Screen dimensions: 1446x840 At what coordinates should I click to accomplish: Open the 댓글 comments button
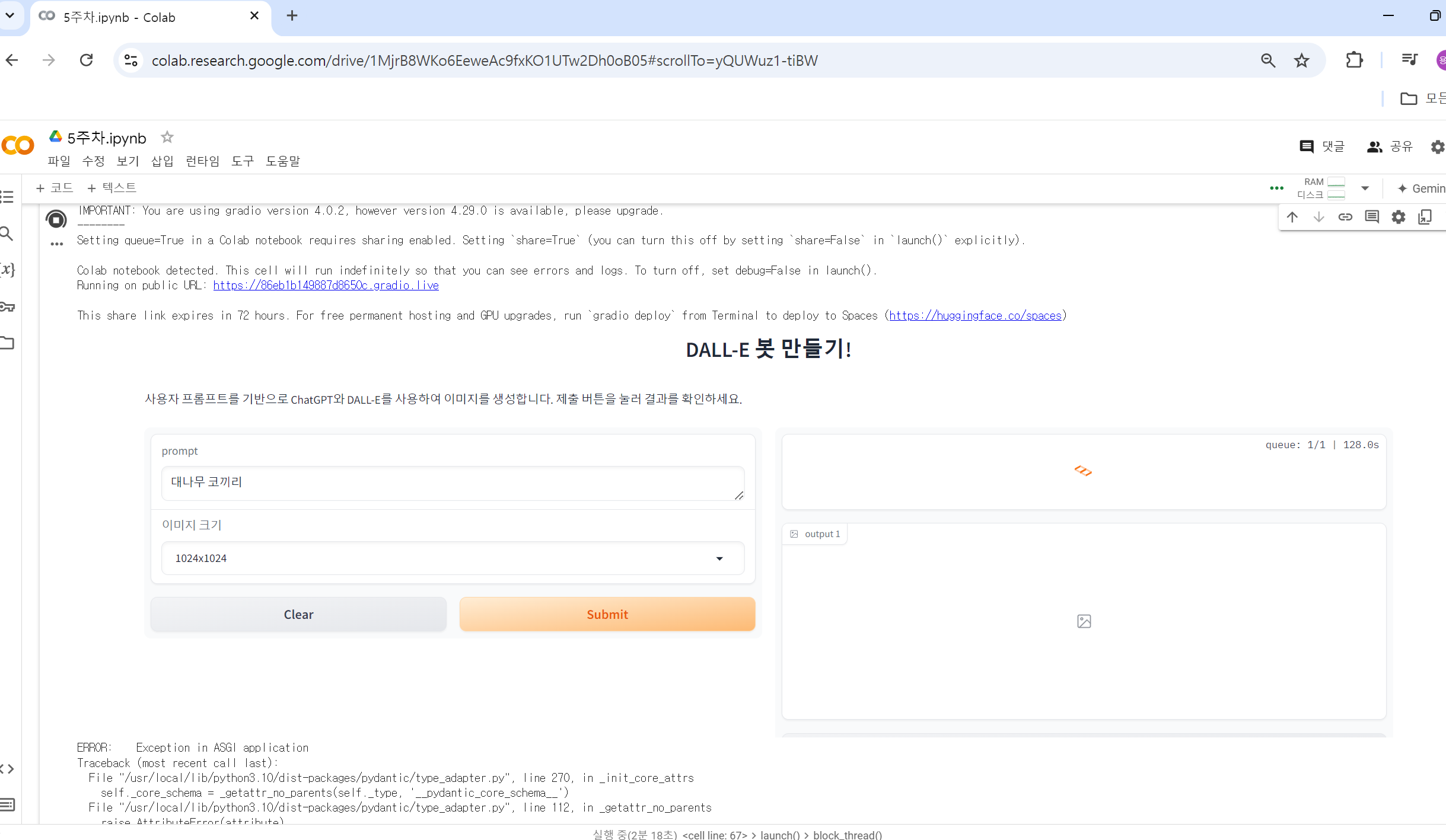click(1322, 146)
